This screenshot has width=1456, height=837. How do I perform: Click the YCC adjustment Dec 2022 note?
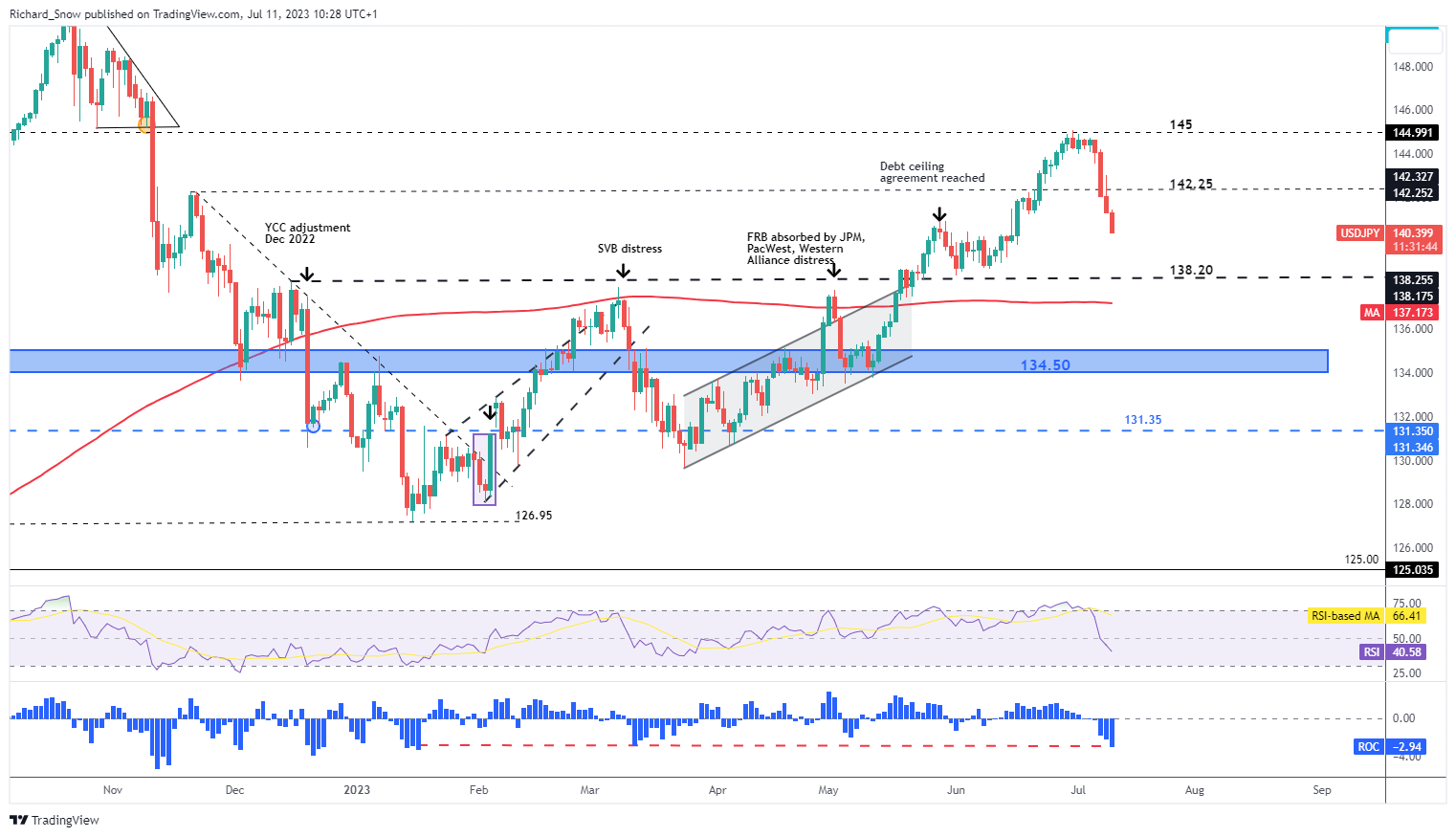click(307, 233)
